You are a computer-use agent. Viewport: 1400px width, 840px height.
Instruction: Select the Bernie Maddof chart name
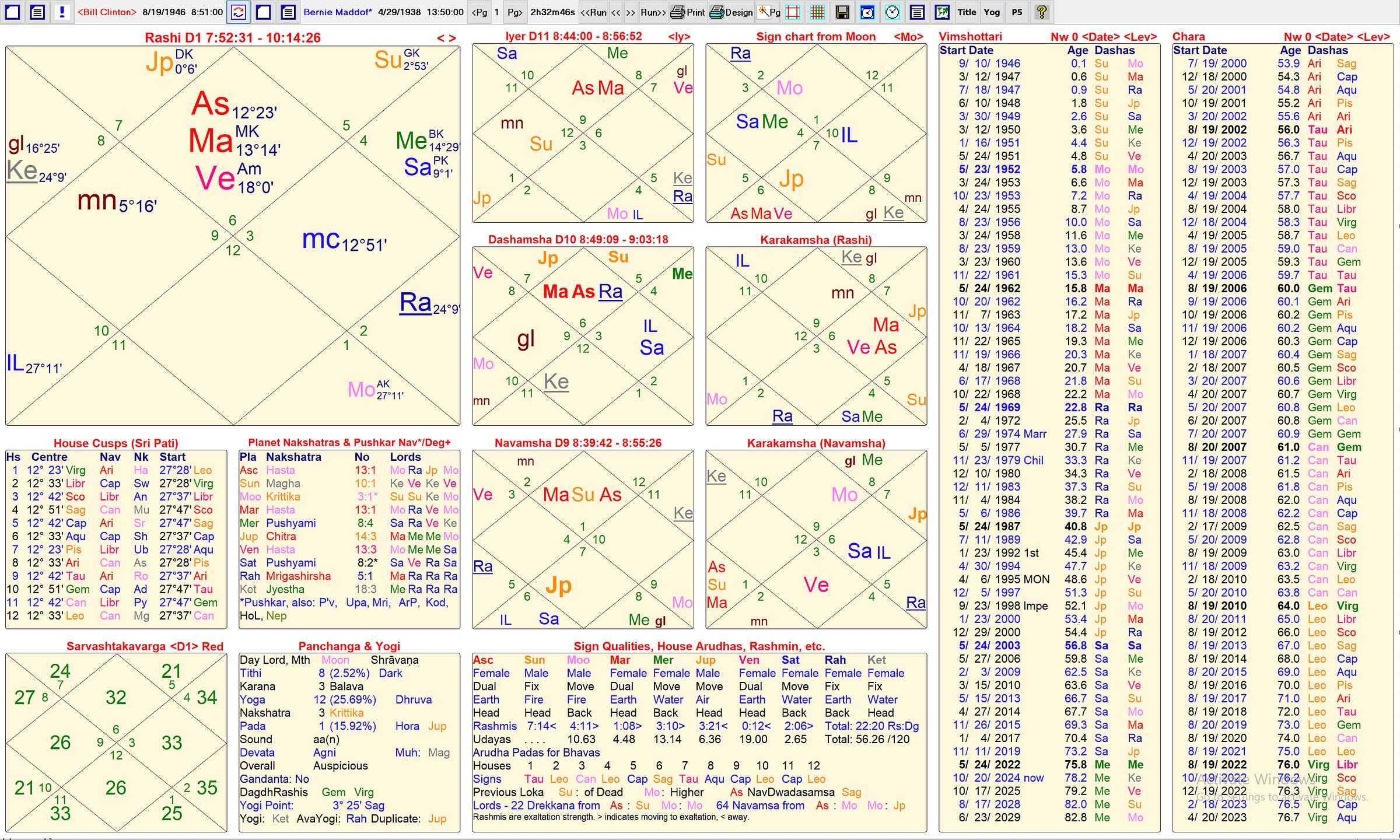point(337,12)
